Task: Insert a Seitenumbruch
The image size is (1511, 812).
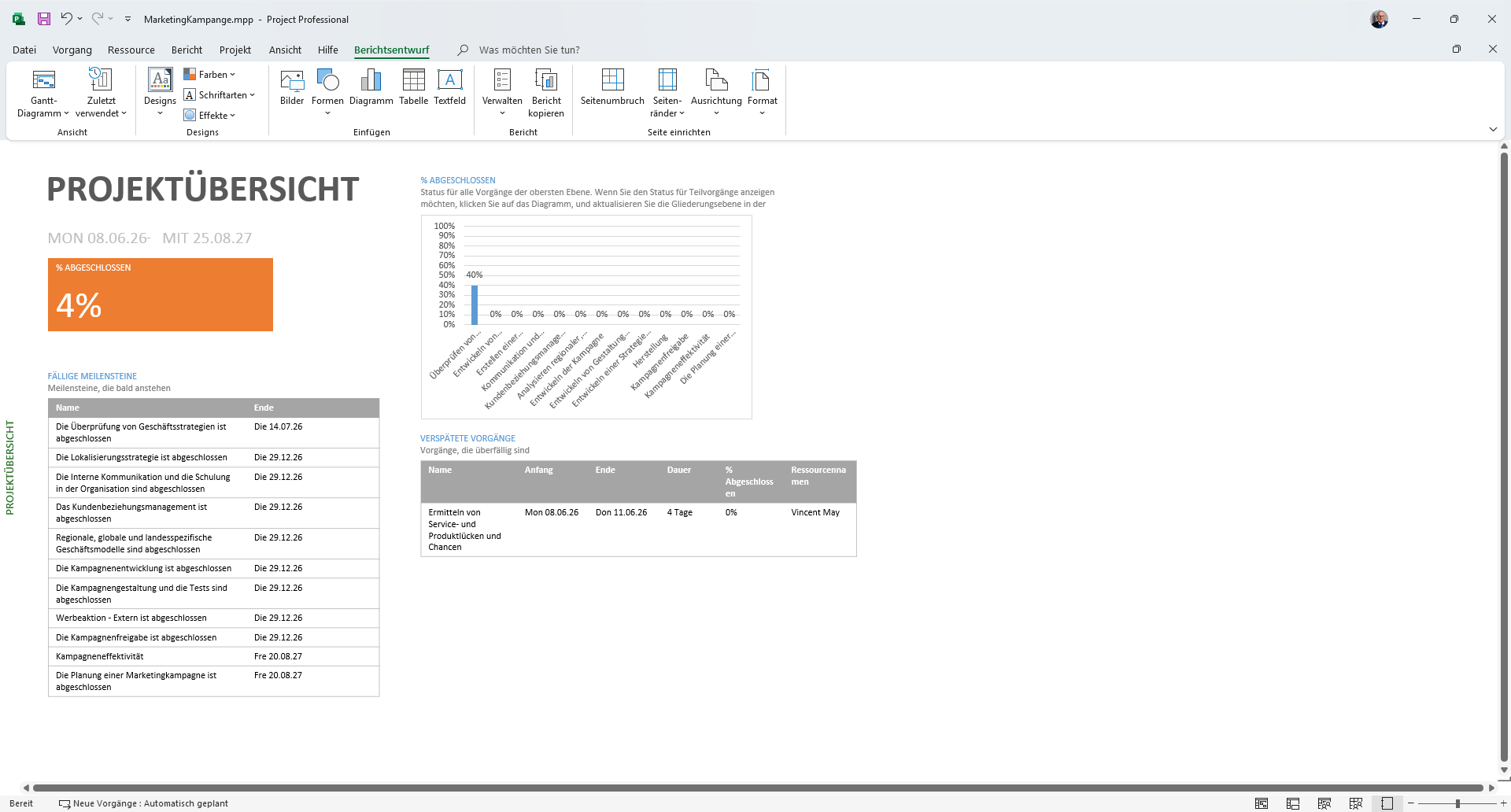Action: tap(612, 87)
